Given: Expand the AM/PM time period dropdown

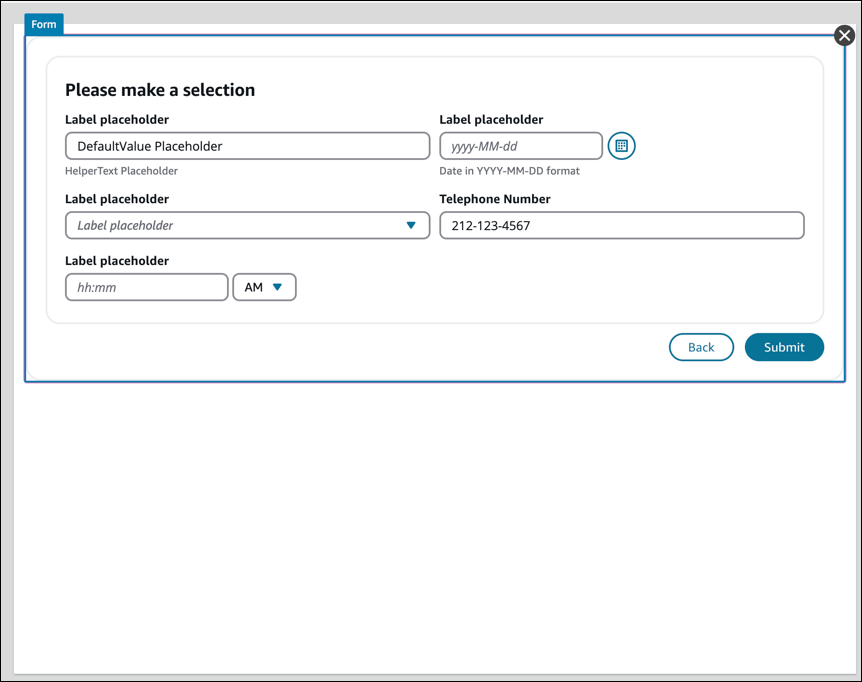Looking at the screenshot, I should tap(264, 287).
